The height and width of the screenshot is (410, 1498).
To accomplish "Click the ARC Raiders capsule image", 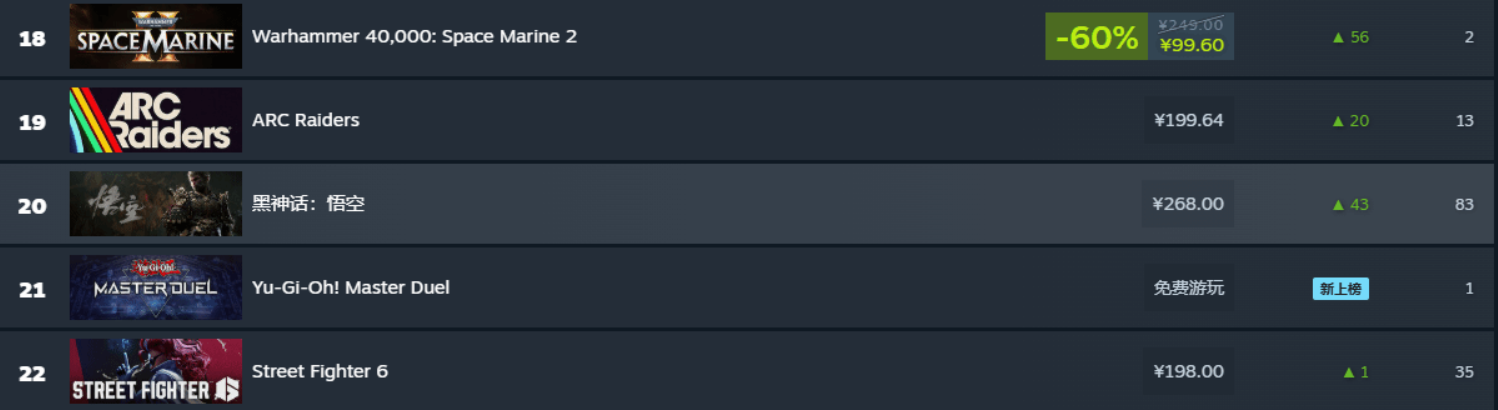I will pos(155,120).
